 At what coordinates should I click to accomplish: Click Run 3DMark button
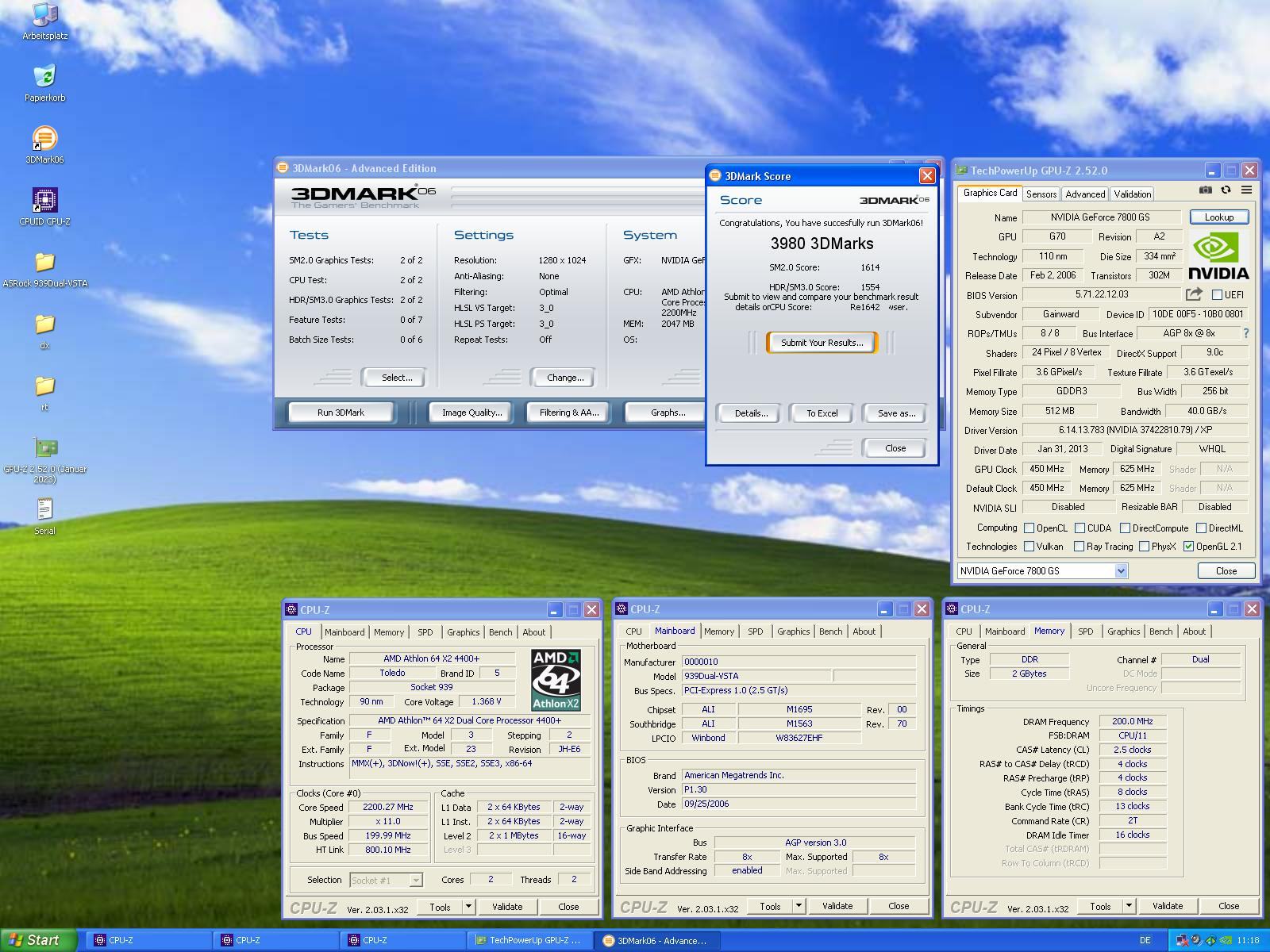click(341, 413)
